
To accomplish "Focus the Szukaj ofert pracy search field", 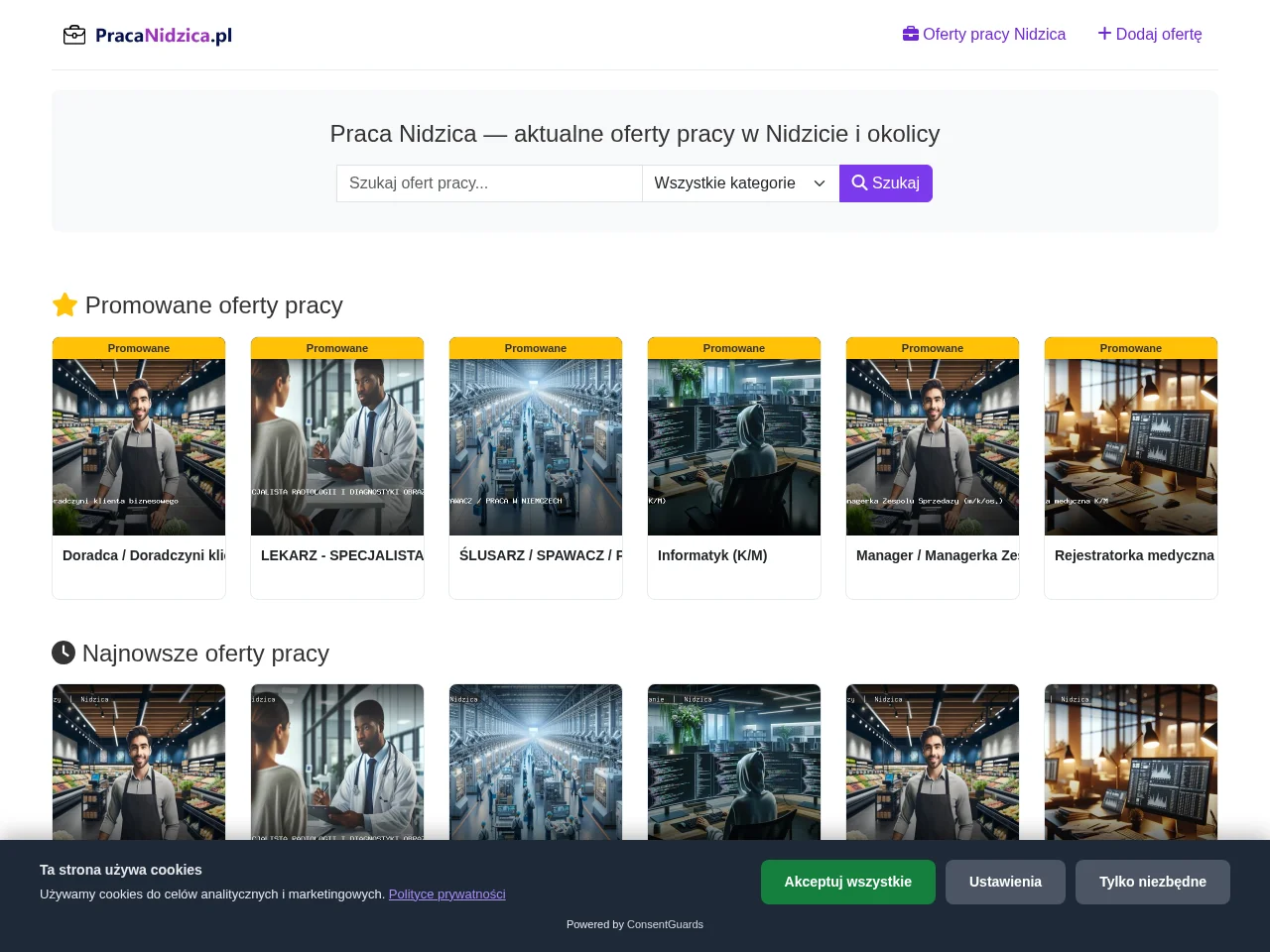I will [489, 183].
